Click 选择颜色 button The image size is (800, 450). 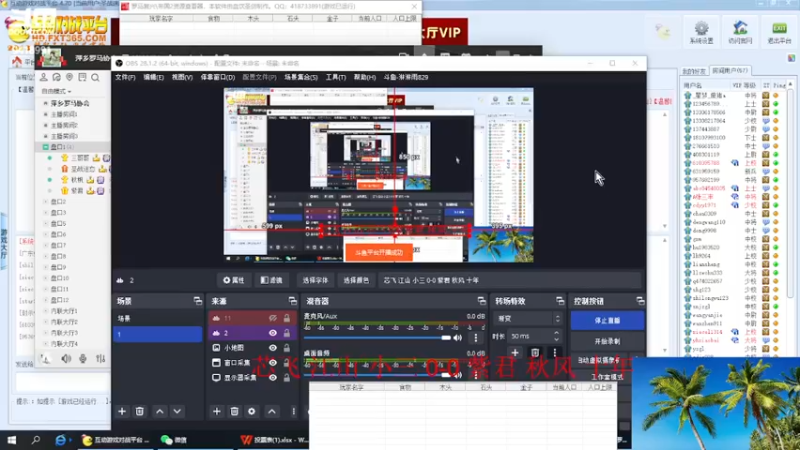pos(356,280)
